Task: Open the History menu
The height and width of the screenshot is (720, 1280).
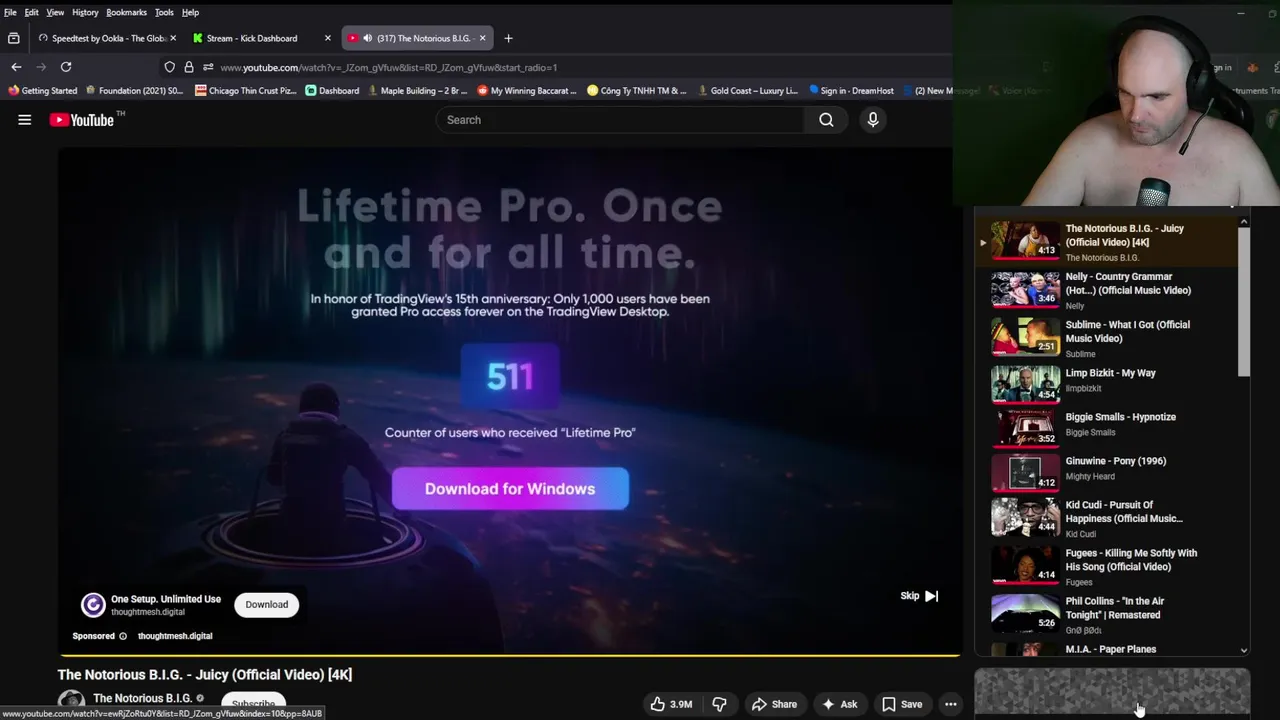Action: (85, 12)
